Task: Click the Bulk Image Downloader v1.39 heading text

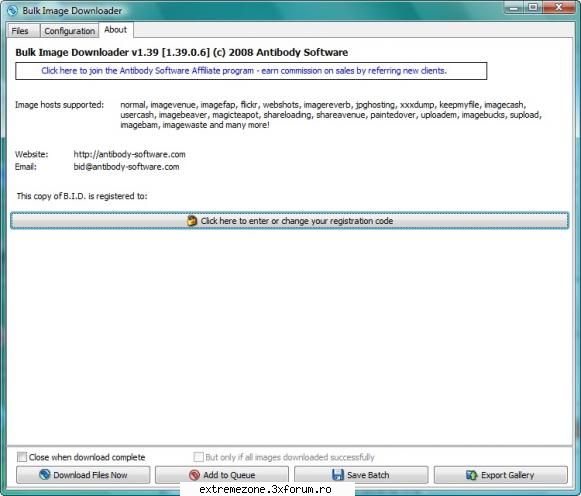Action: (182, 53)
